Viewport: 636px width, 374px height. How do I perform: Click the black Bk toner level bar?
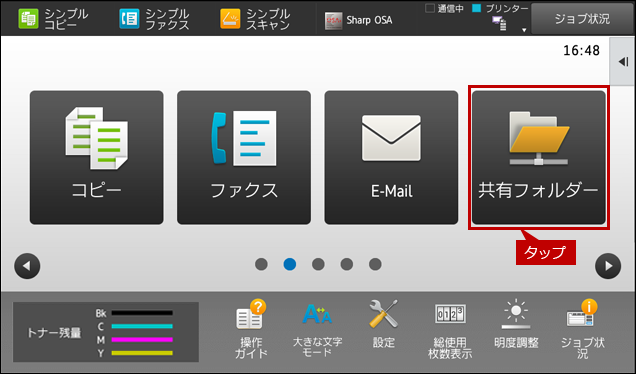pos(142,313)
